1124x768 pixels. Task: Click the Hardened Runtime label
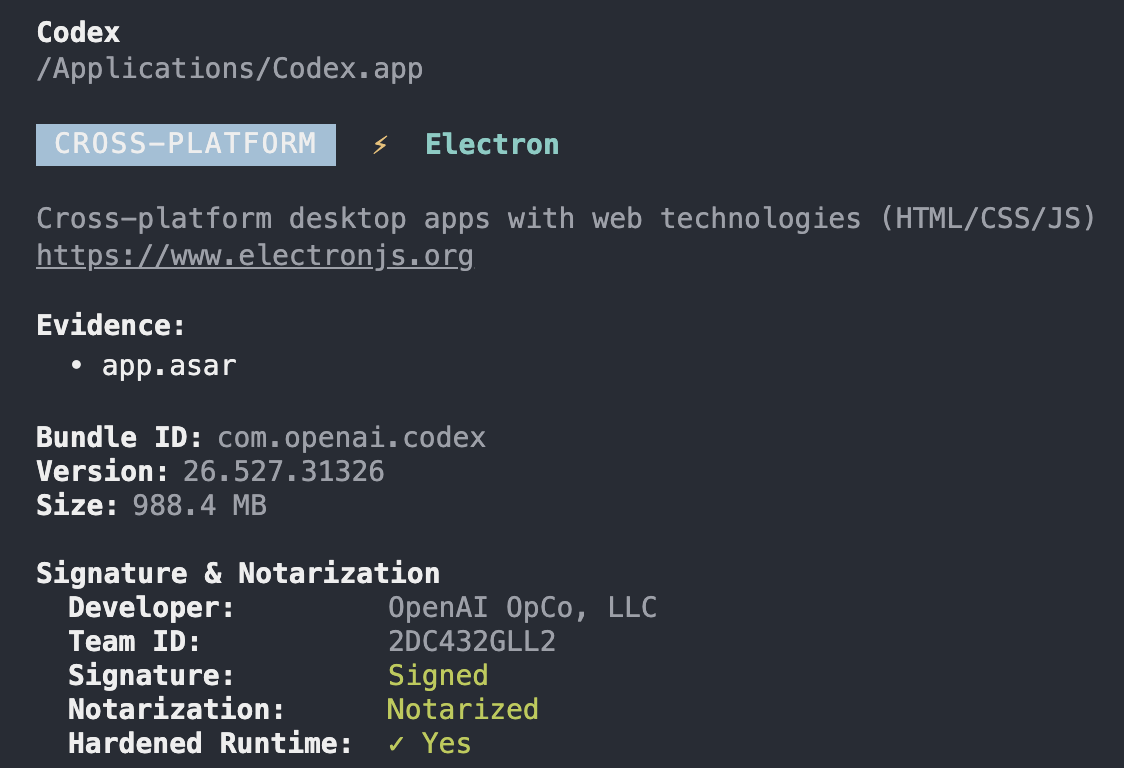coord(210,744)
